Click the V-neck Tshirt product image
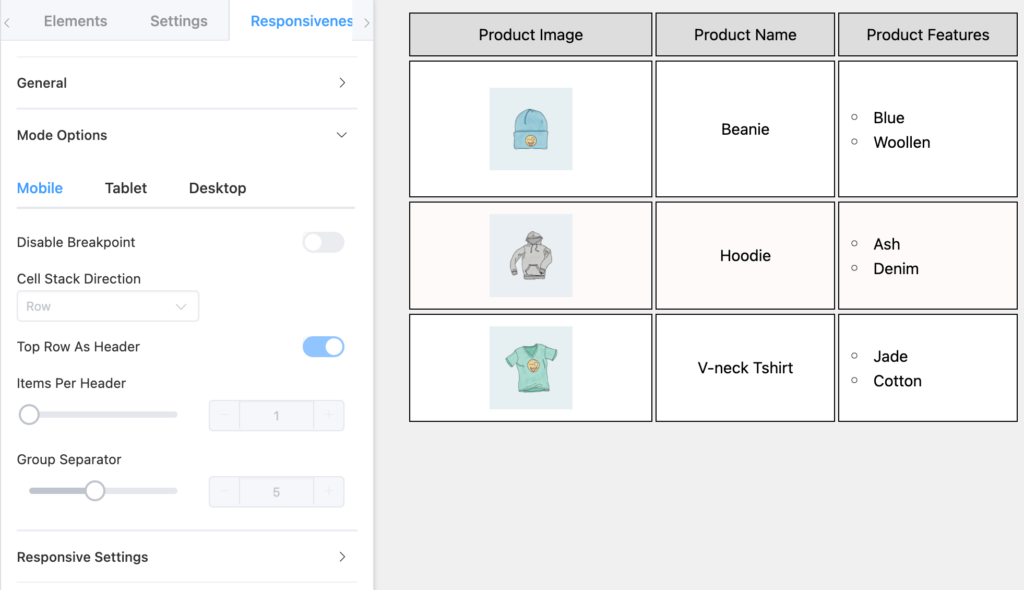 531,368
